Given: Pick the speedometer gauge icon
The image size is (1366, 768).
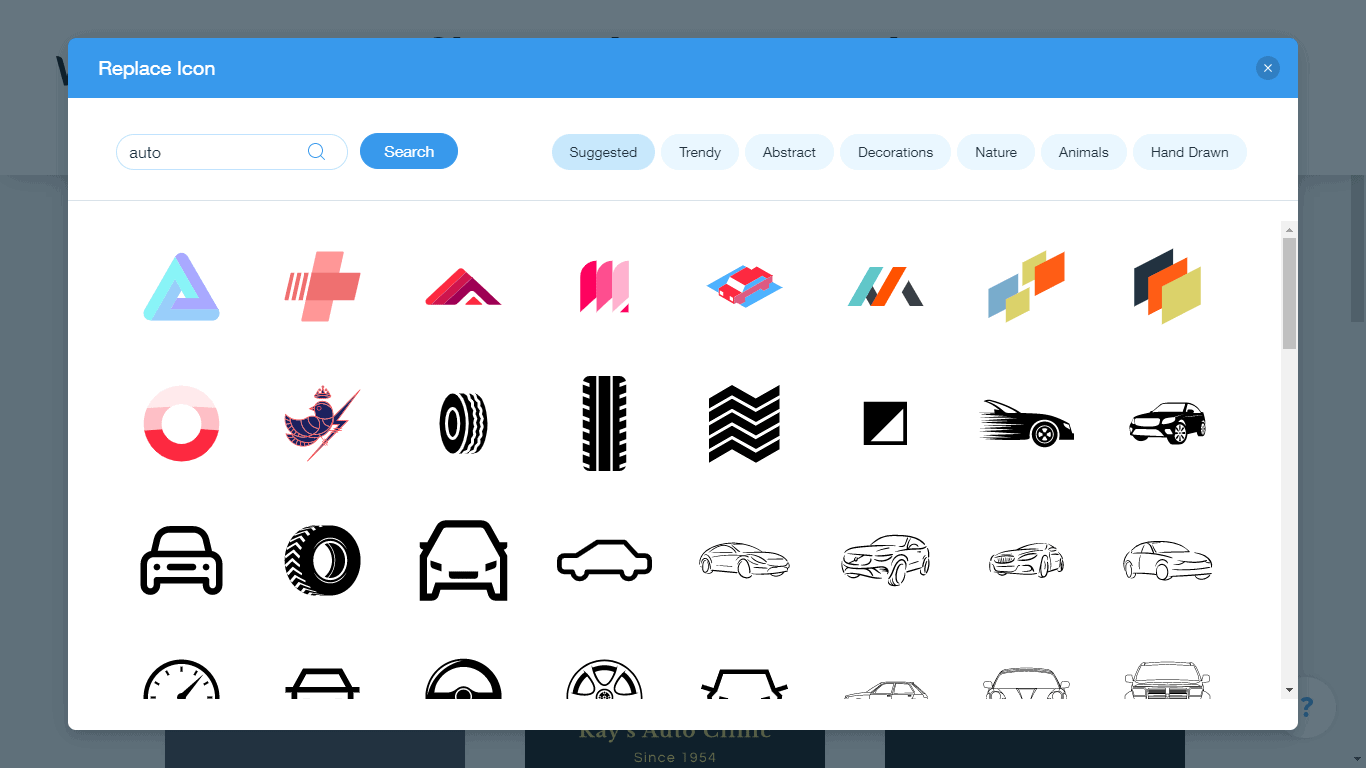Looking at the screenshot, I should 181,679.
